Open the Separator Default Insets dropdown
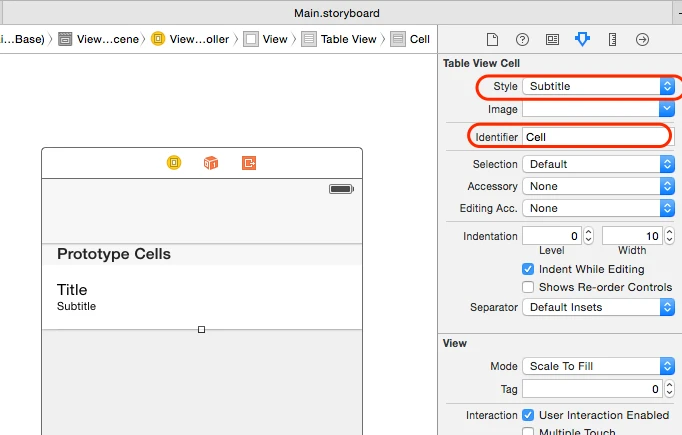 (x=598, y=307)
